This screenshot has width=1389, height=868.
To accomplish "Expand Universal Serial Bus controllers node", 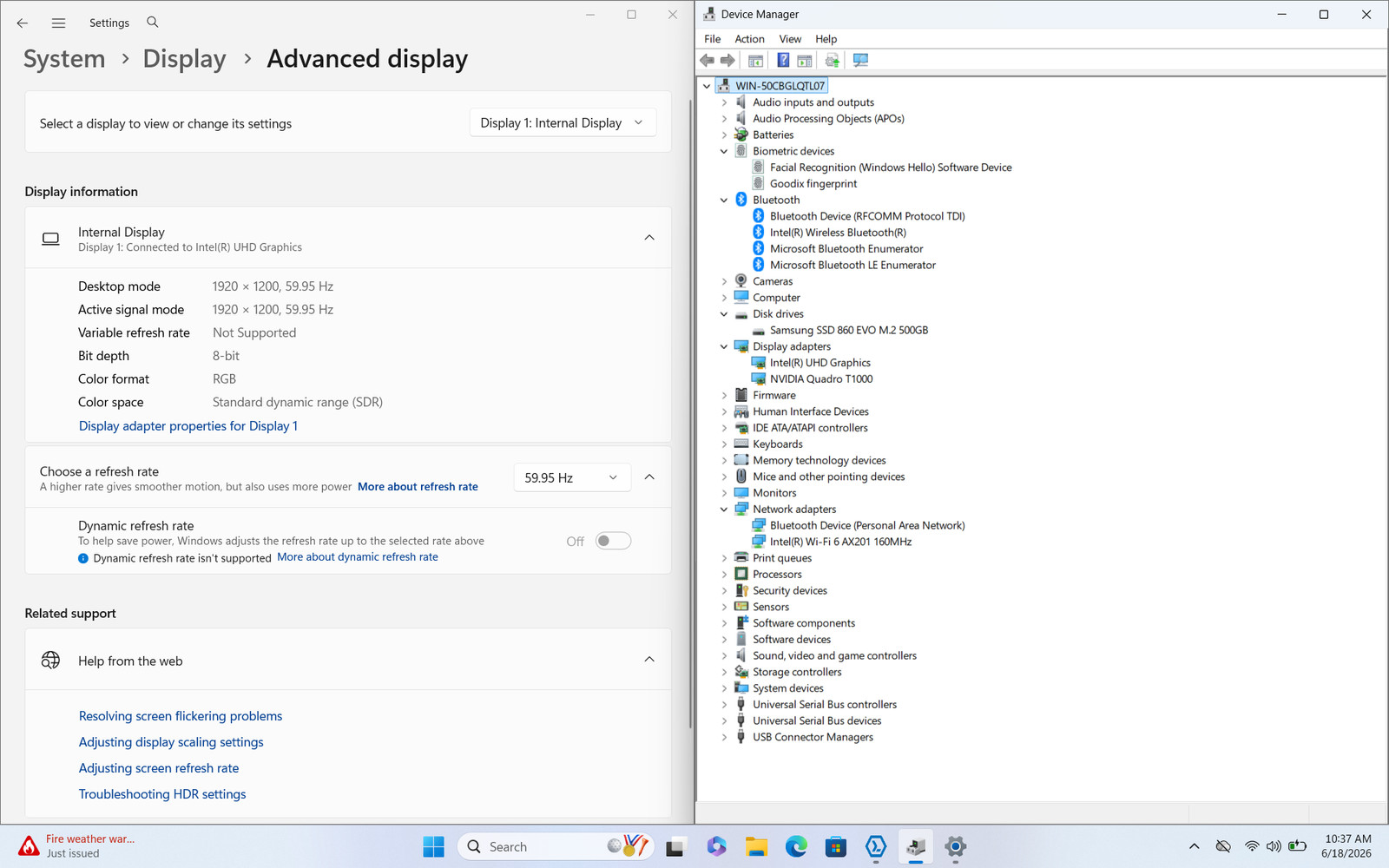I will tap(724, 705).
